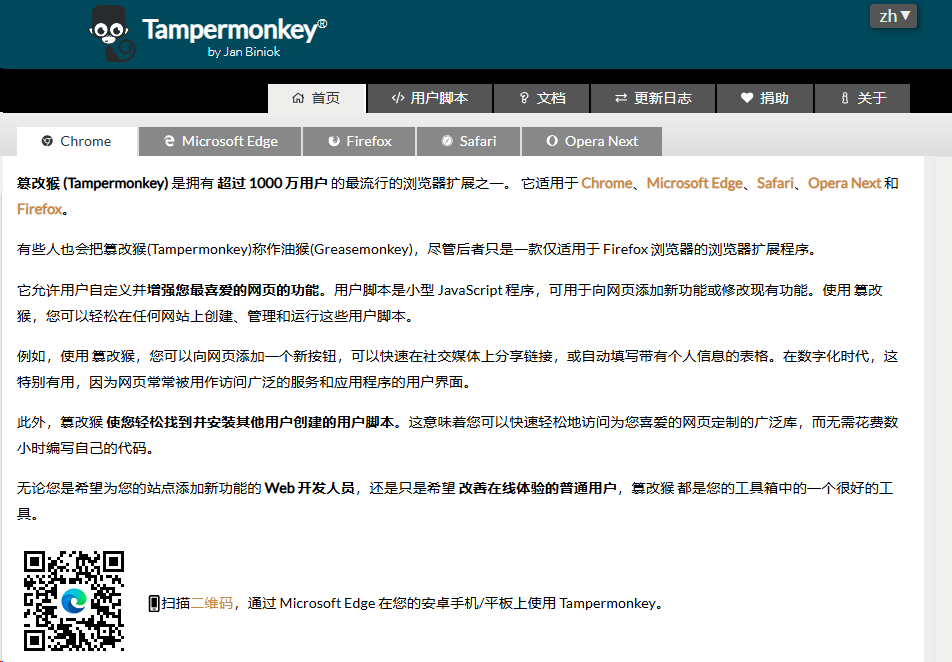This screenshot has height=662, width=952.
Task: Switch to the 更新日志 changelog tab
Action: point(653,98)
